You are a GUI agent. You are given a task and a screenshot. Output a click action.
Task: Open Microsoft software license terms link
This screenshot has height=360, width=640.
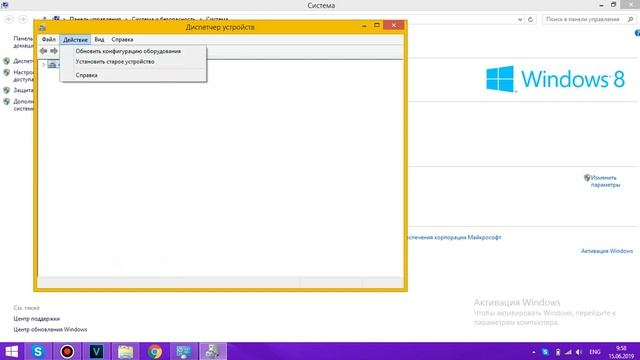pos(453,238)
